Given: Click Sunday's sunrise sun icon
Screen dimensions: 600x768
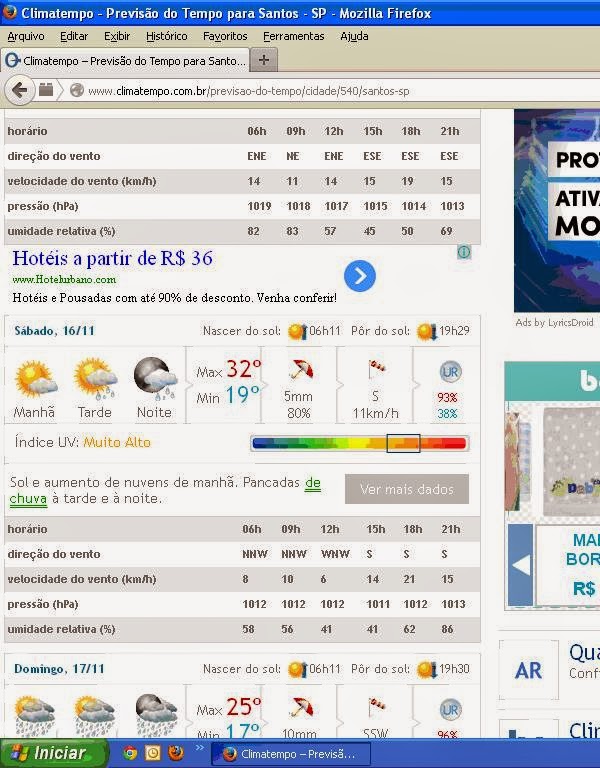Looking at the screenshot, I should coord(297,669).
